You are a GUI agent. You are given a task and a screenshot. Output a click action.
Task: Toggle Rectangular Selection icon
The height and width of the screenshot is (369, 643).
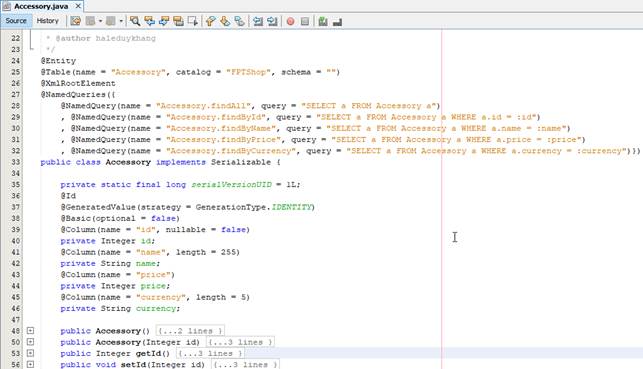192,21
